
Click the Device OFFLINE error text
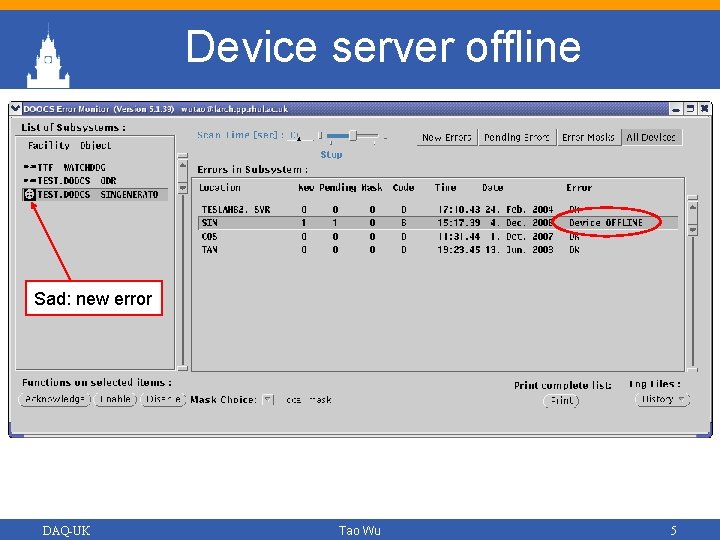pos(606,223)
